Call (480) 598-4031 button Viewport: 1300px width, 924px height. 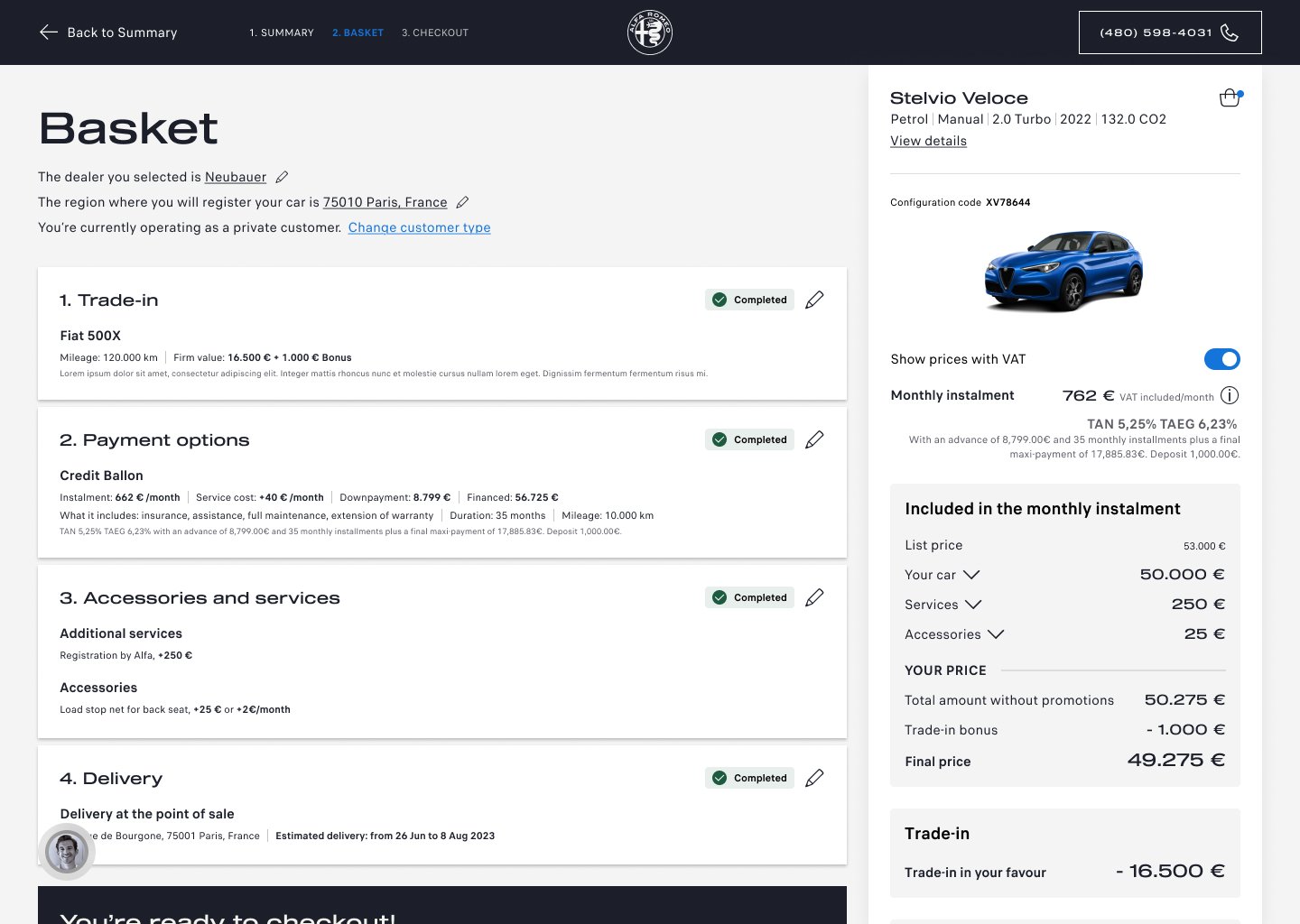1170,32
